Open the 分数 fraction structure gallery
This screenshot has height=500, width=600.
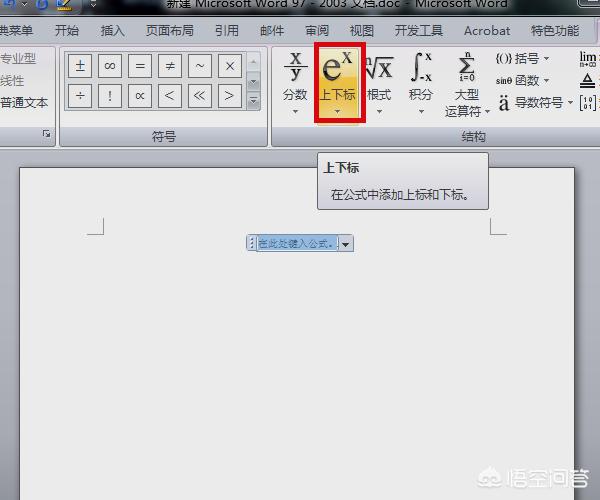295,83
